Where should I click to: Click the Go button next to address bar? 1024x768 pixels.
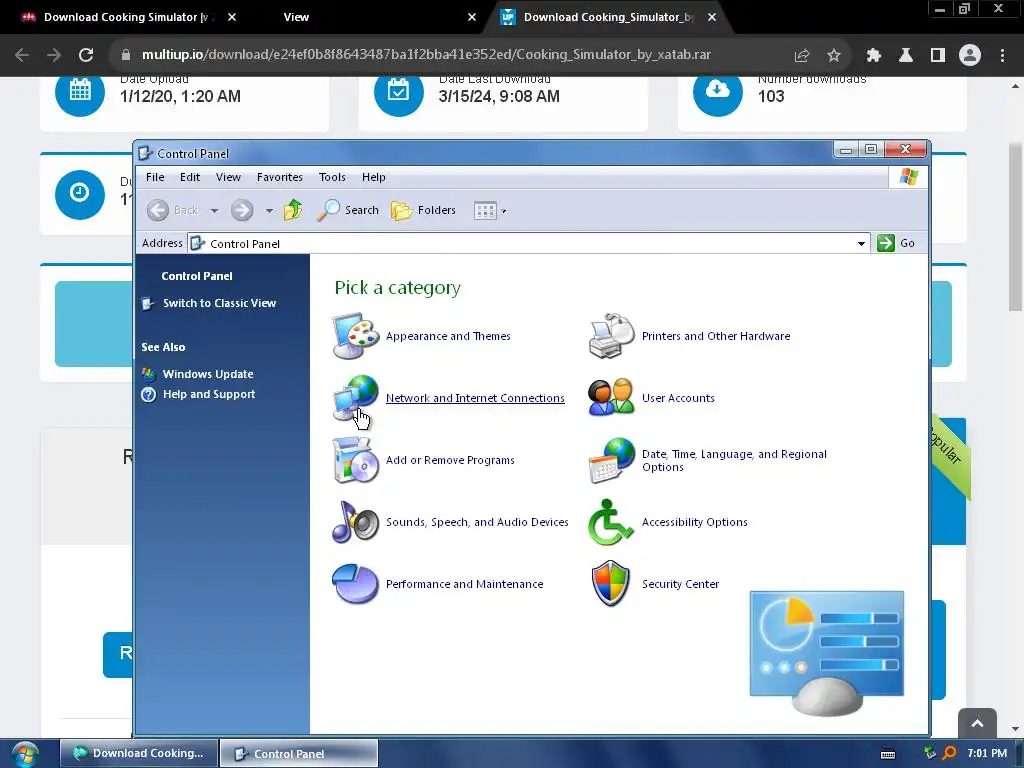tap(896, 243)
